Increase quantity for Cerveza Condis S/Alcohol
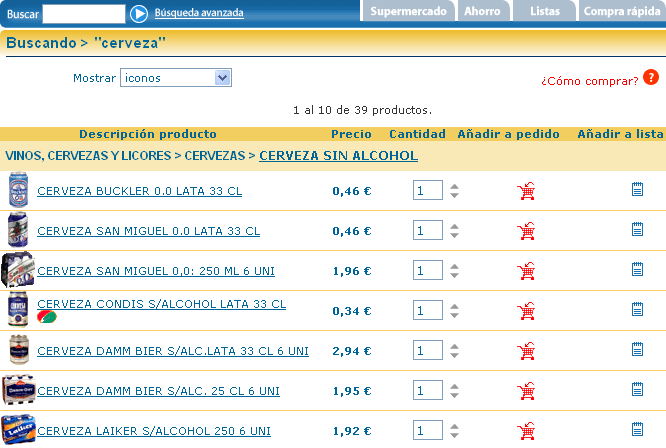The height and width of the screenshot is (448, 666). click(x=455, y=306)
